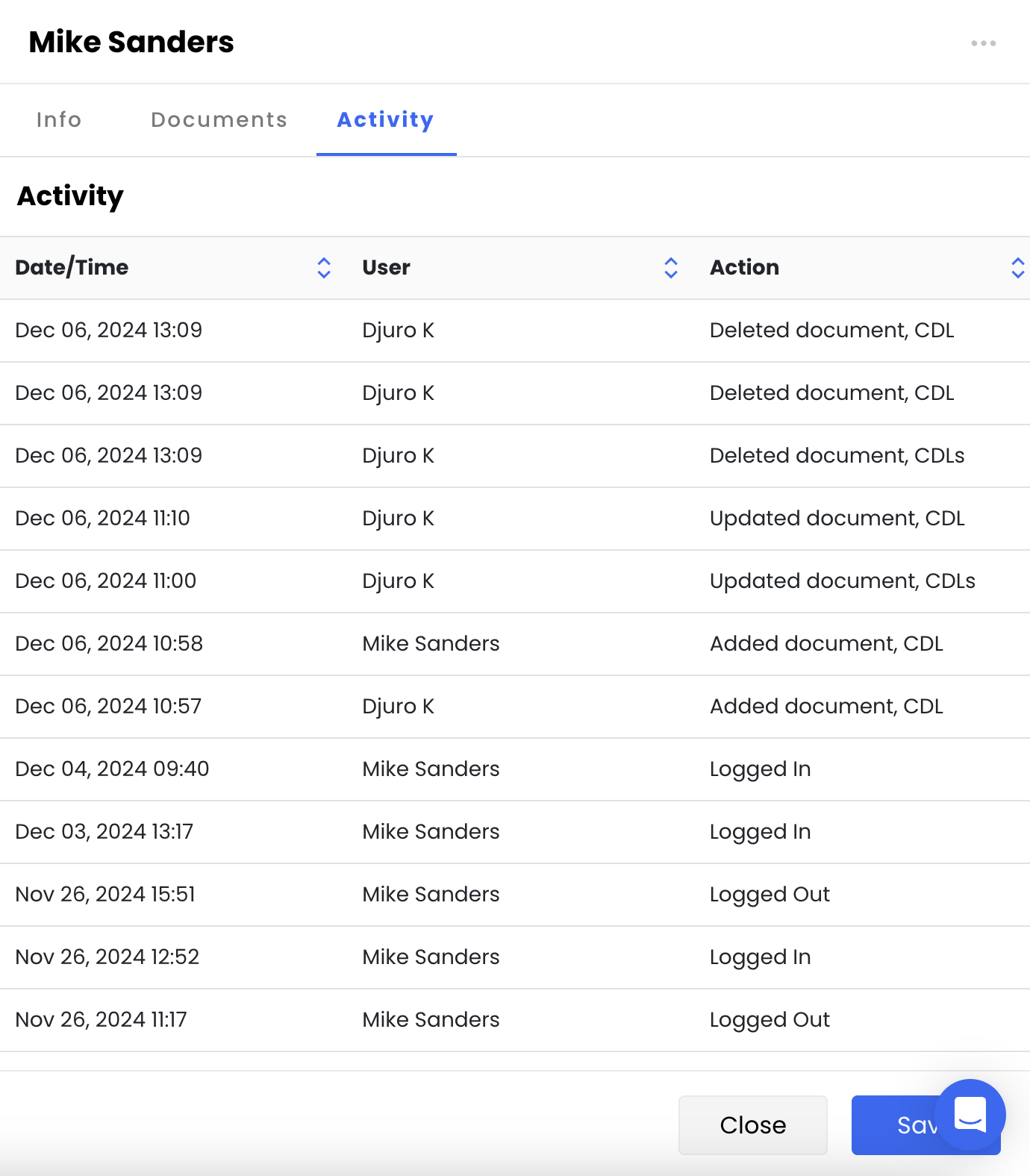Screen dimensions: 1030x1176
Task: Select the Updated document, CDLs entry
Action: (842, 581)
